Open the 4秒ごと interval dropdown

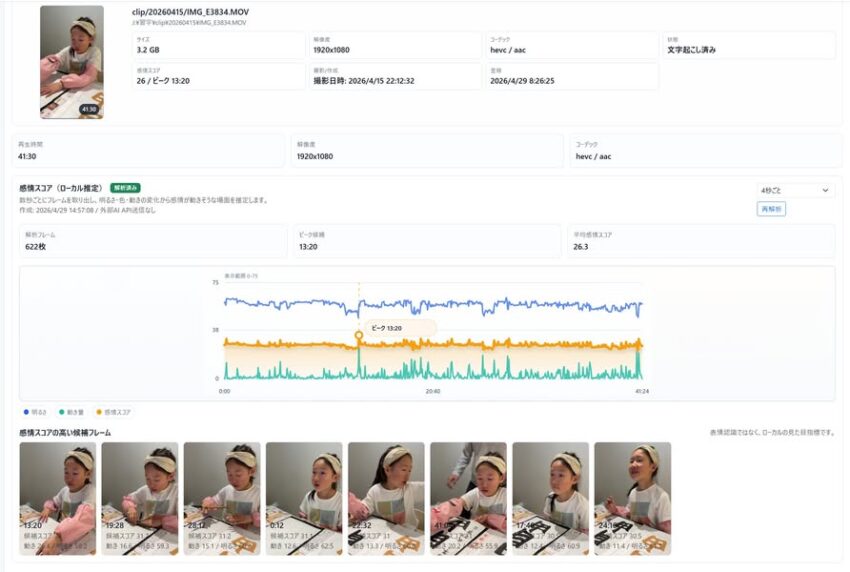(x=795, y=190)
